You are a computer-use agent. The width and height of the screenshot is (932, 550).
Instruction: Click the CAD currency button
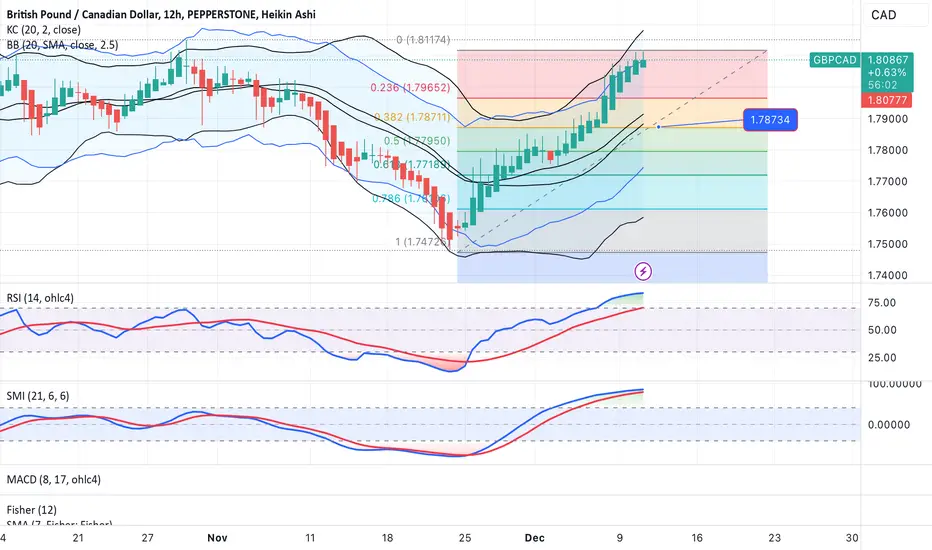(883, 15)
